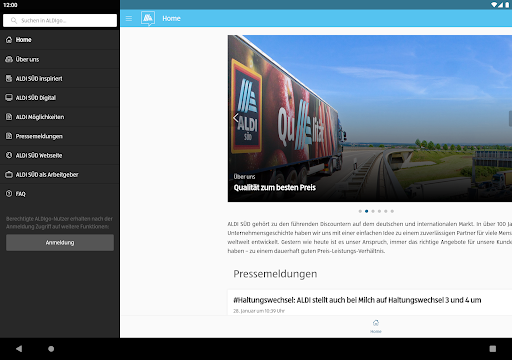Open 'Pressemeldungen' sidebar item
The height and width of the screenshot is (360, 512).
pyautogui.click(x=60, y=136)
